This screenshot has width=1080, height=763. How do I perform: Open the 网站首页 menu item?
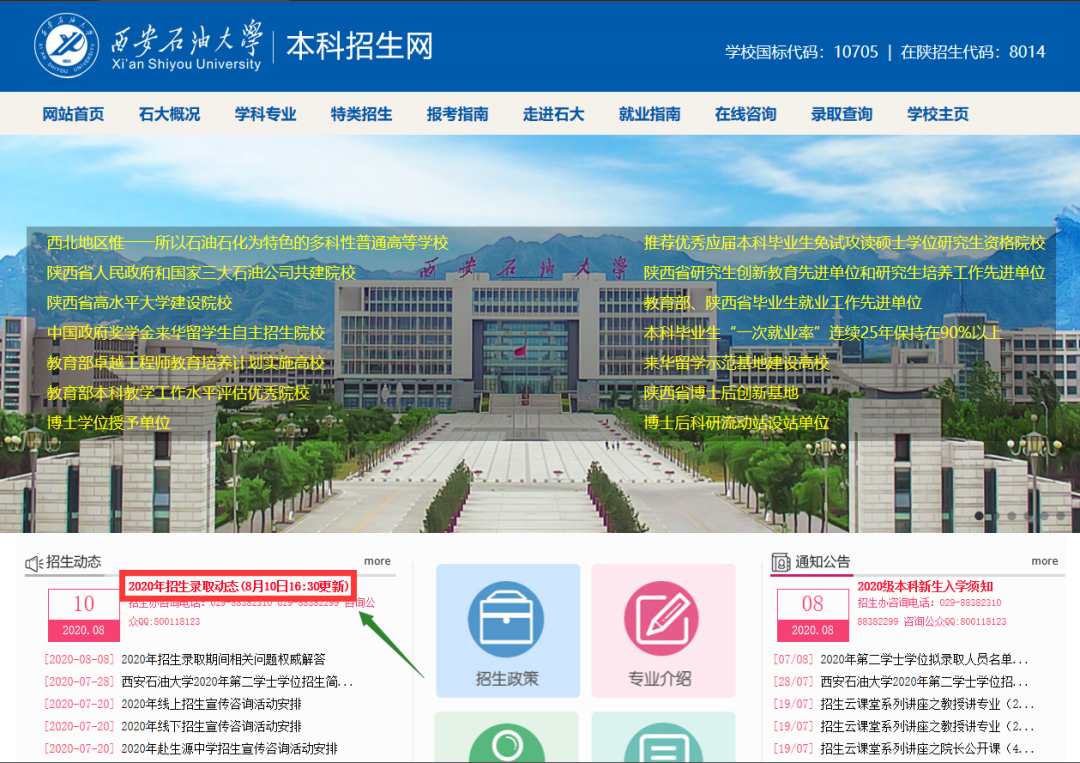click(x=73, y=114)
